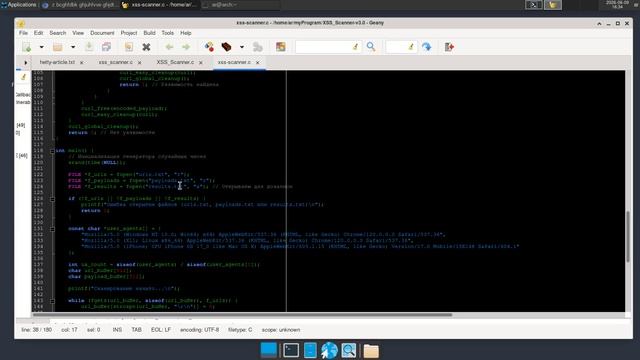Quit Geany using the exit icon
The image size is (640, 360).
click(x=449, y=47)
